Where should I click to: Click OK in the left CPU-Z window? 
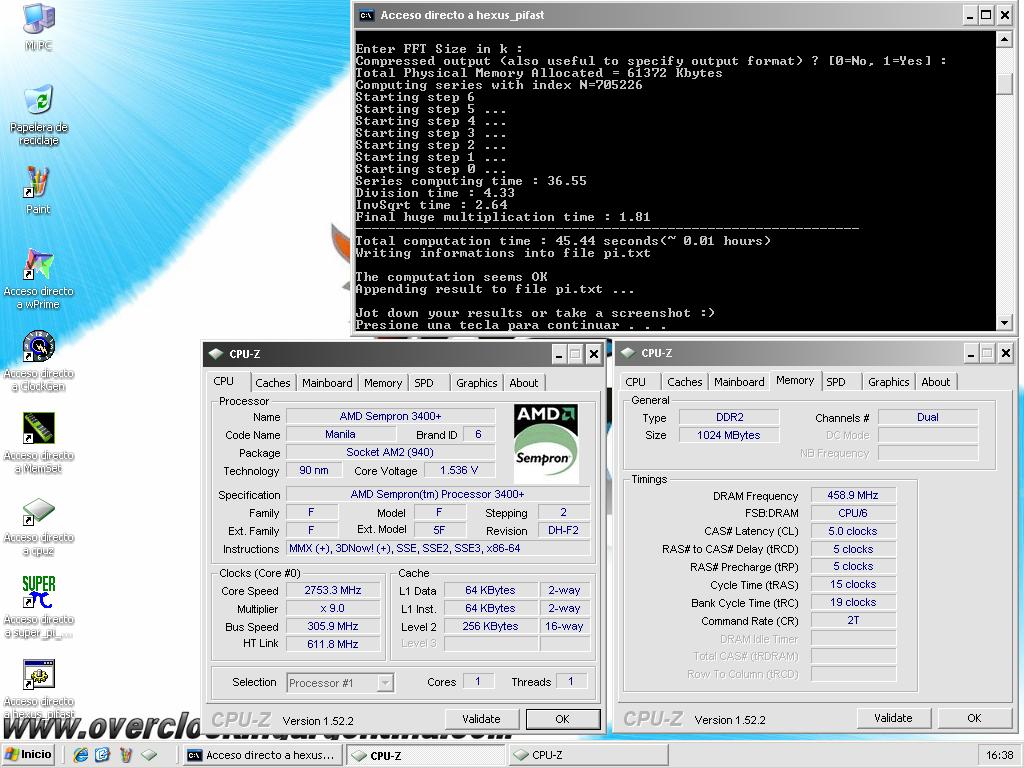(562, 719)
